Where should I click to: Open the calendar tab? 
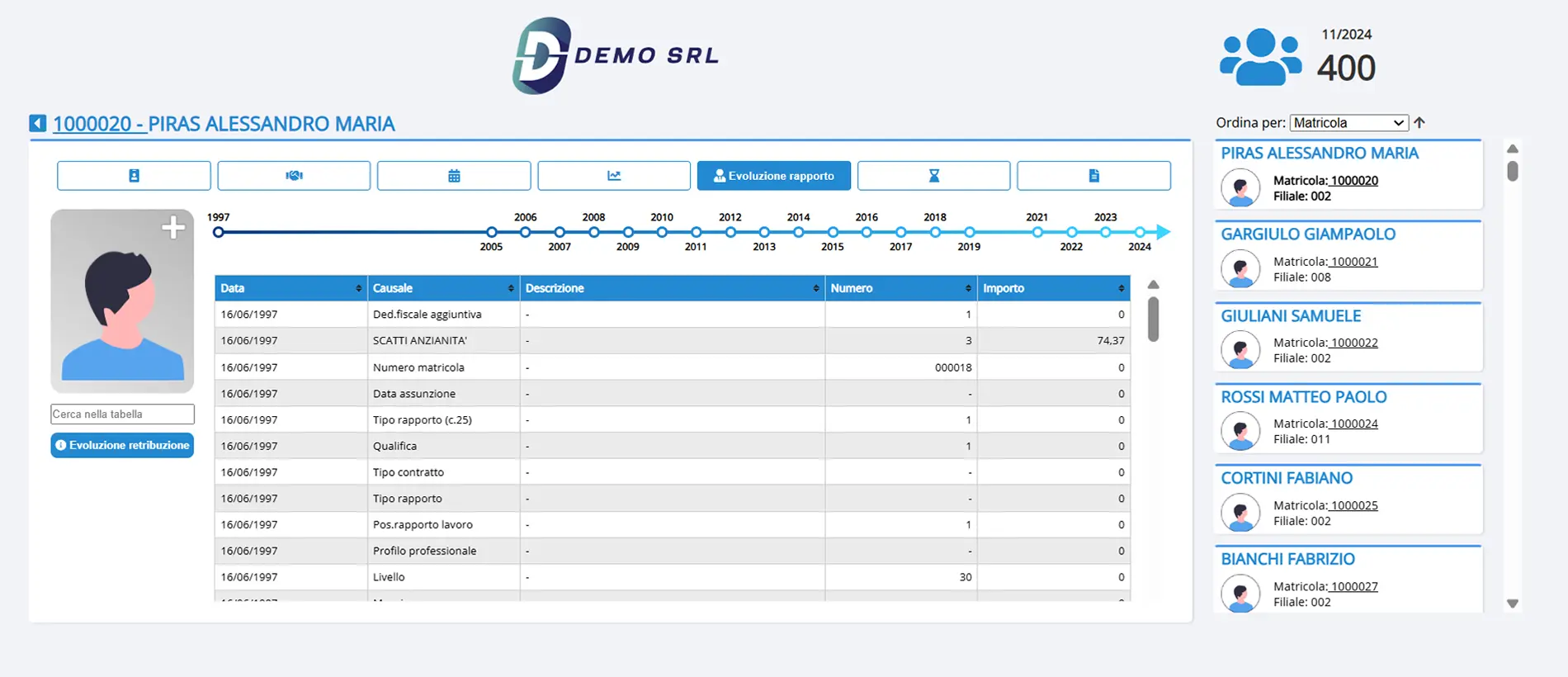454,176
